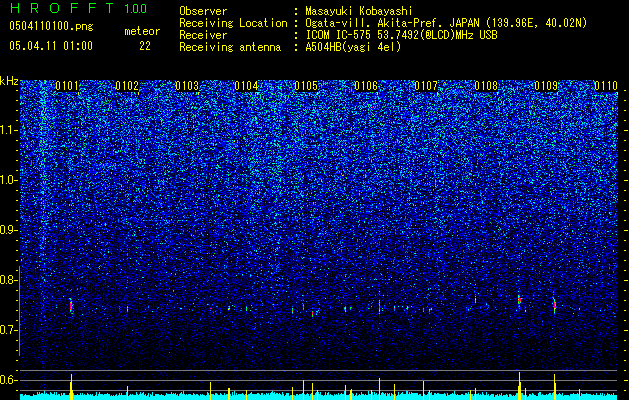
Task: Click the 0104 time marker
Action: click(x=246, y=86)
